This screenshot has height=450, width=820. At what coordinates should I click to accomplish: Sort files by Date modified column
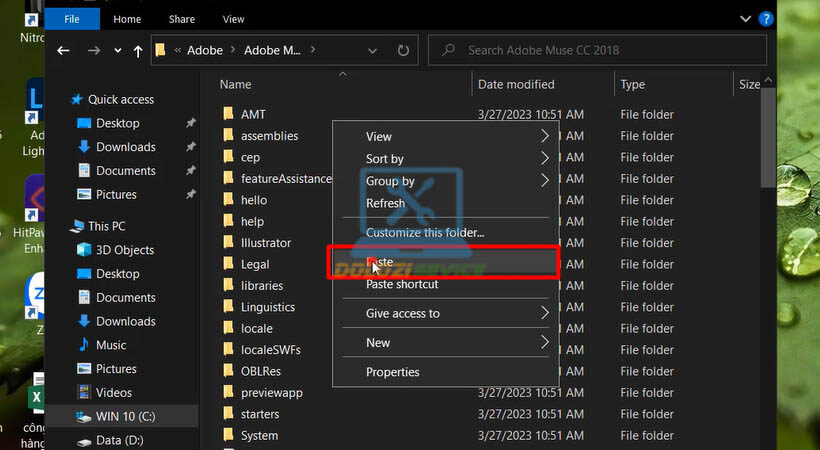click(x=516, y=85)
